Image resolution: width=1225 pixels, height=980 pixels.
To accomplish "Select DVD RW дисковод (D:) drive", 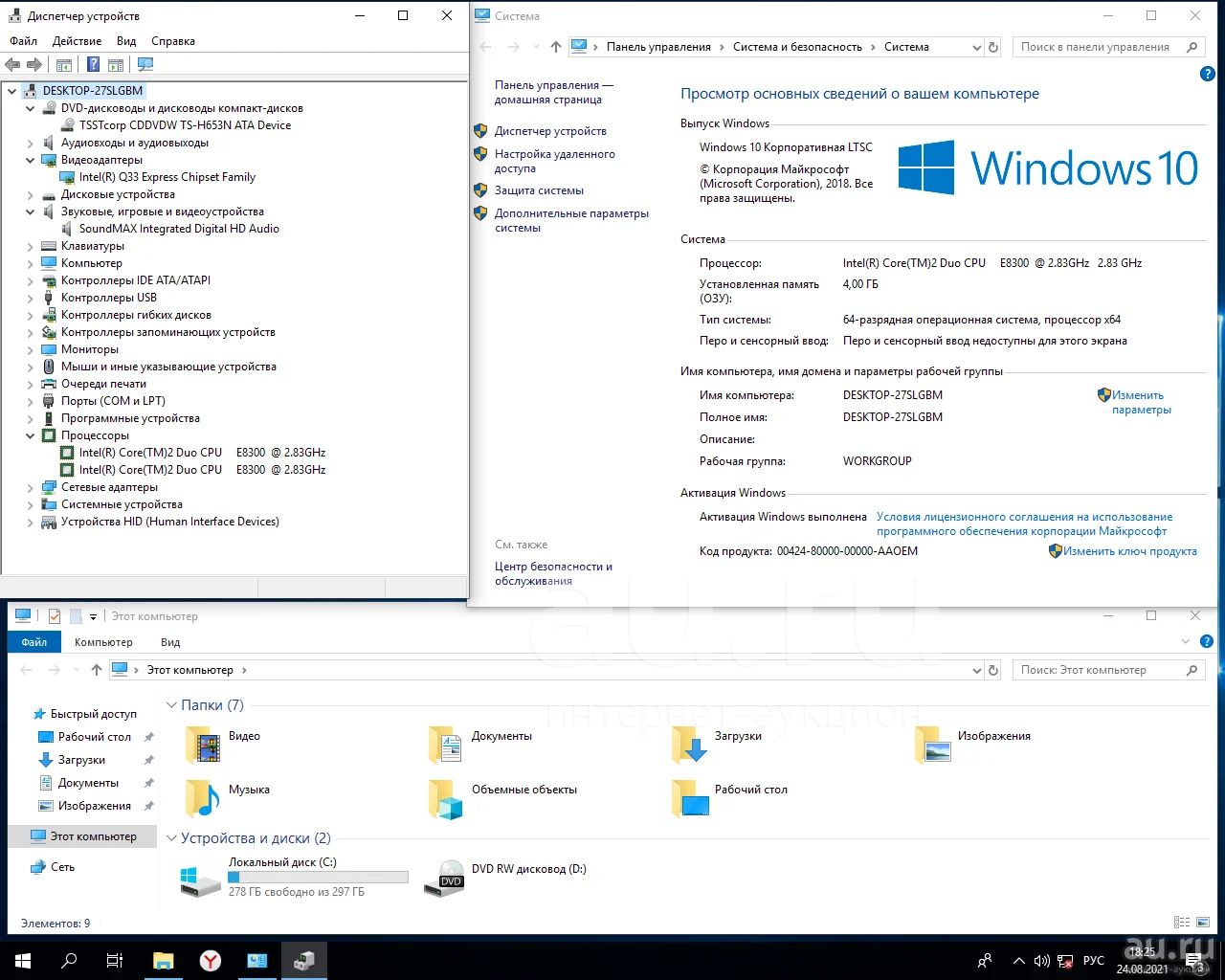I will (x=506, y=877).
